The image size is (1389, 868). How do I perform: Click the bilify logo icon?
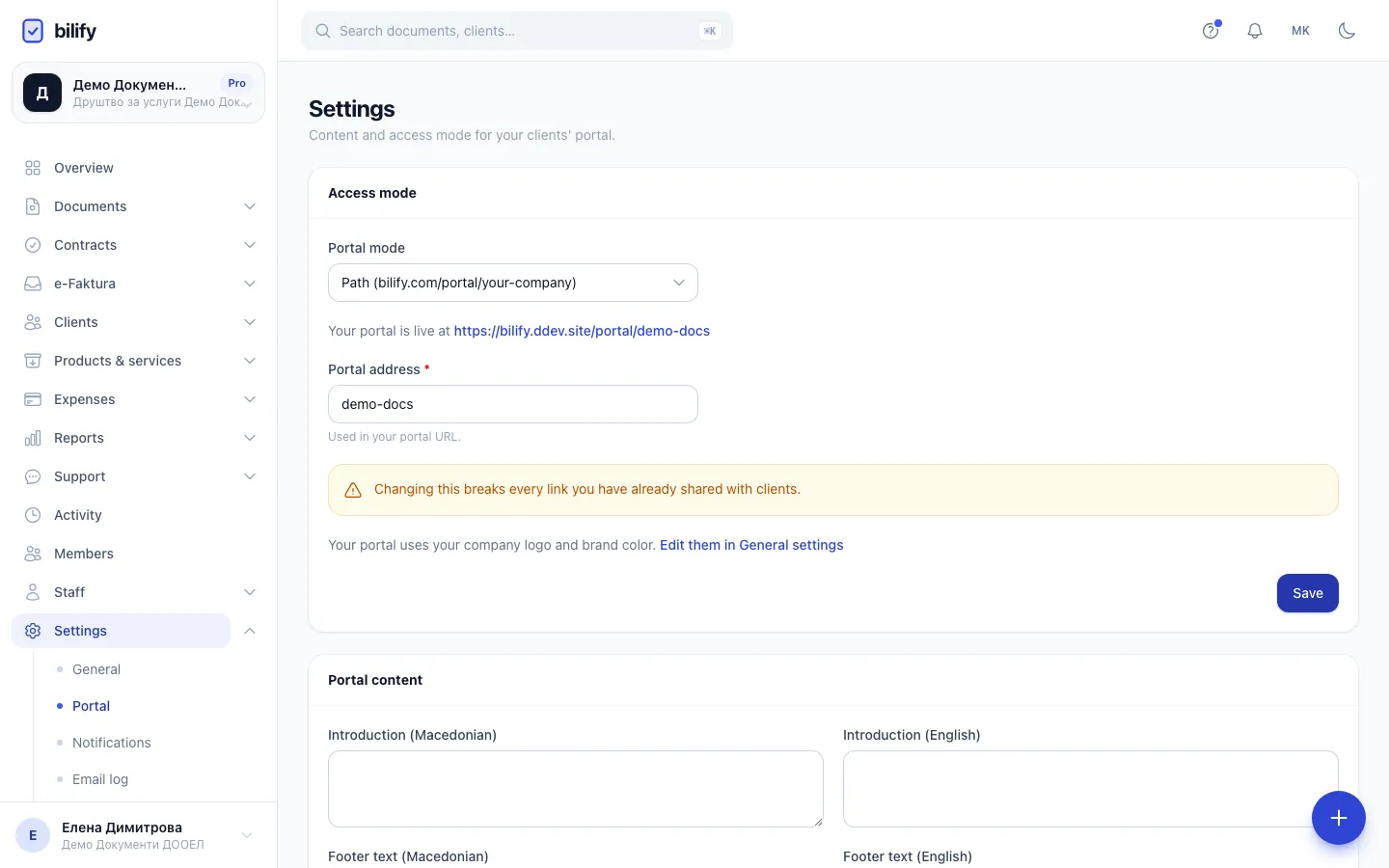pos(33,31)
